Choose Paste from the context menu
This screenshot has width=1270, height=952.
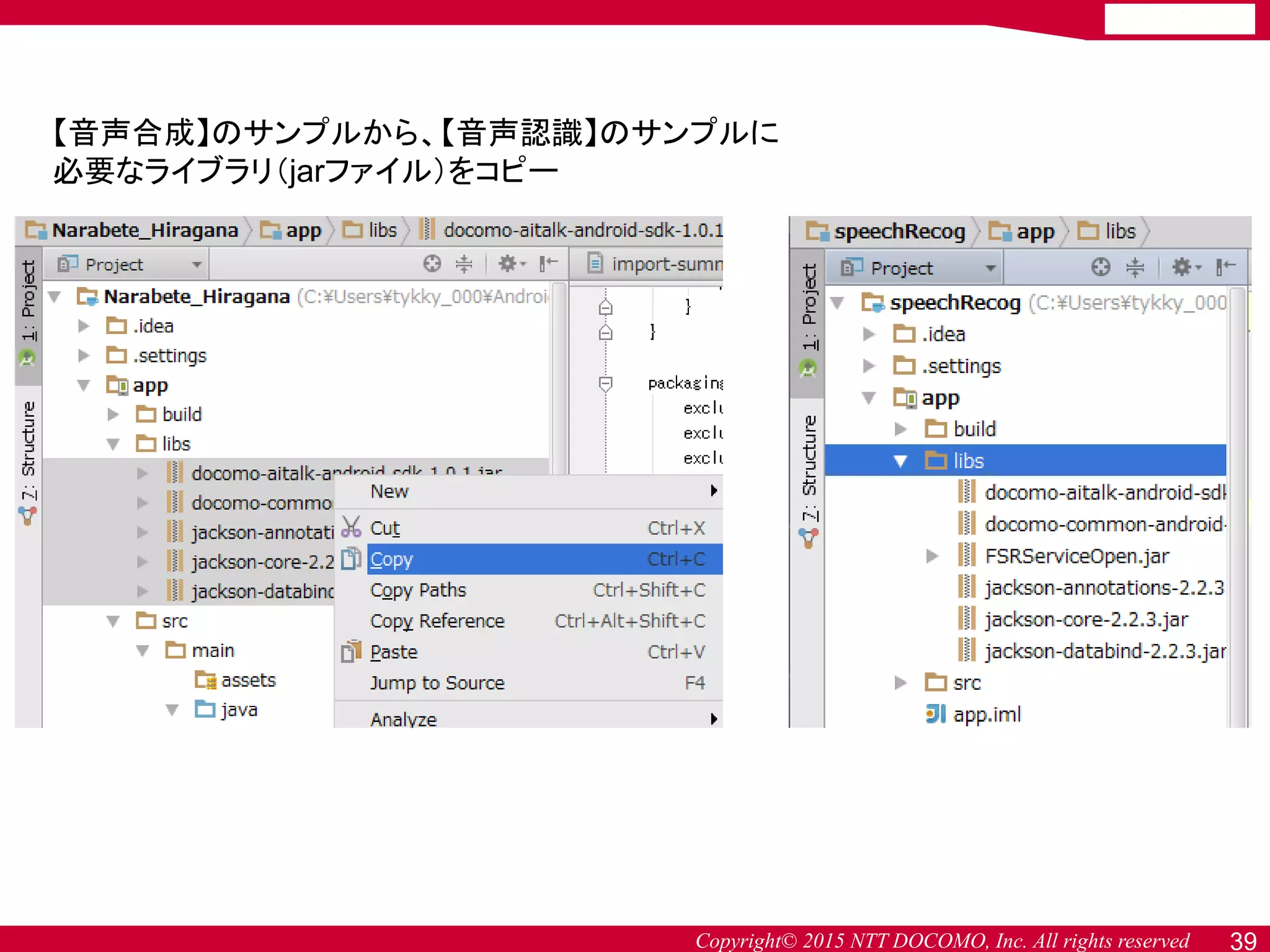pyautogui.click(x=529, y=651)
